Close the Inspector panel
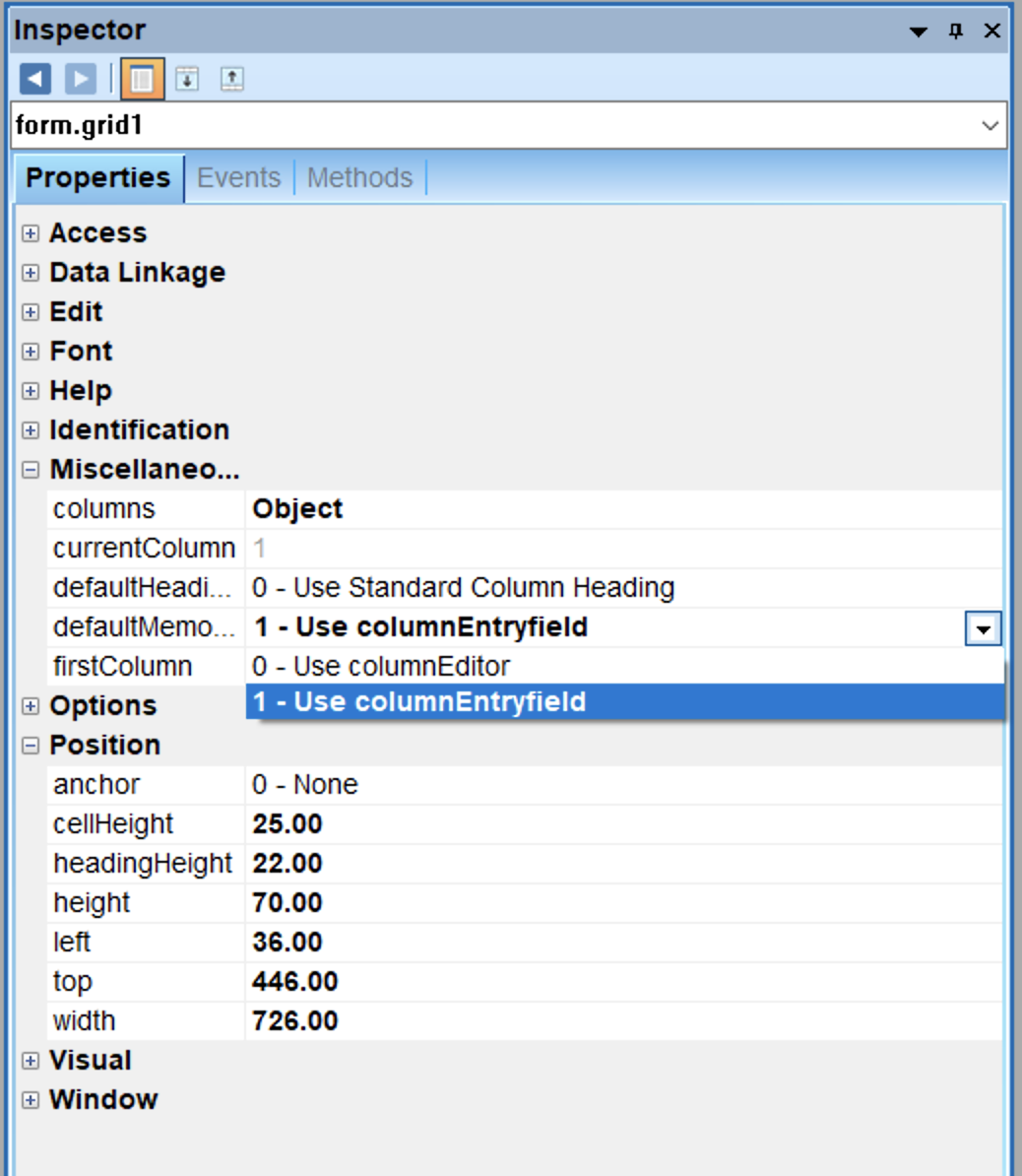 [x=992, y=32]
